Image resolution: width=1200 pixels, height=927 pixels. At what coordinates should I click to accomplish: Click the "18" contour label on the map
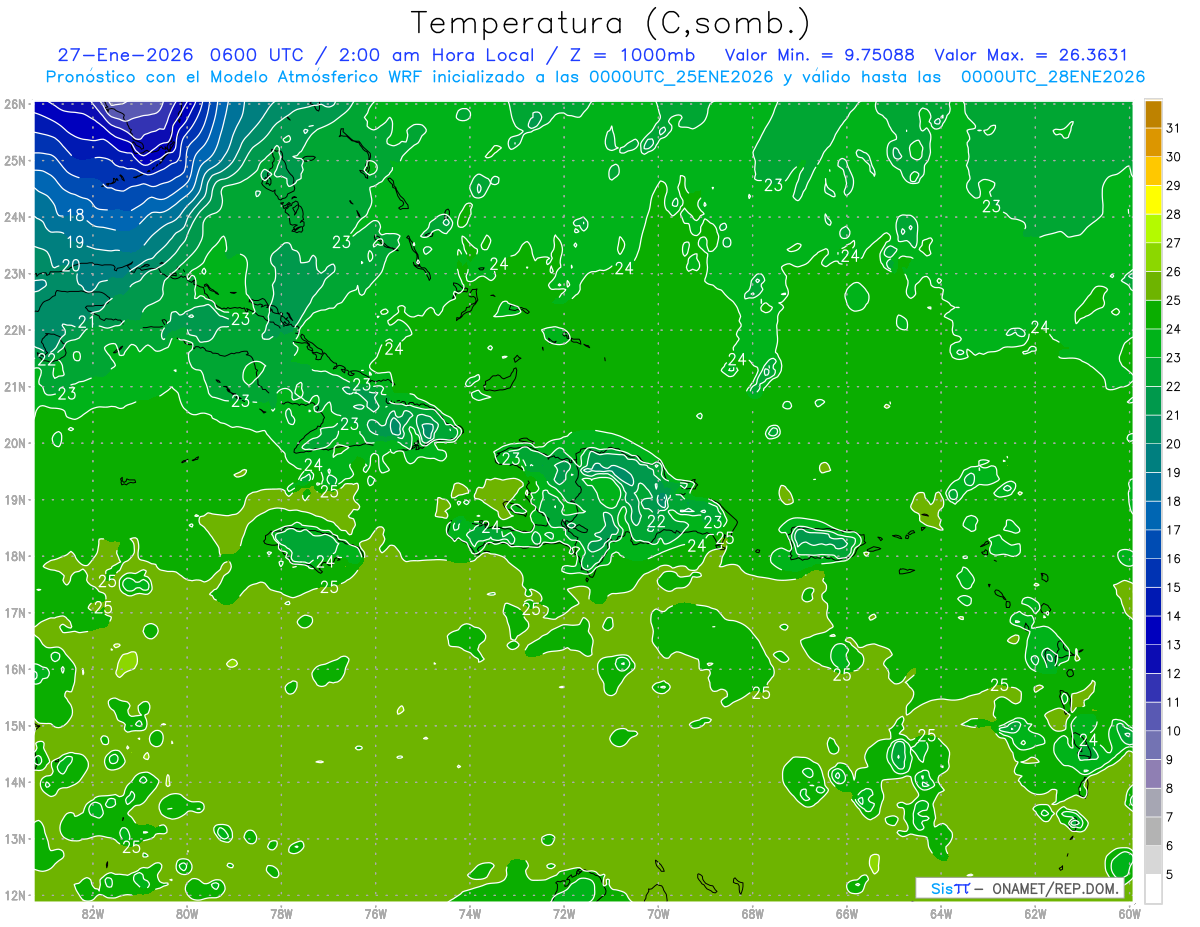[x=75, y=215]
